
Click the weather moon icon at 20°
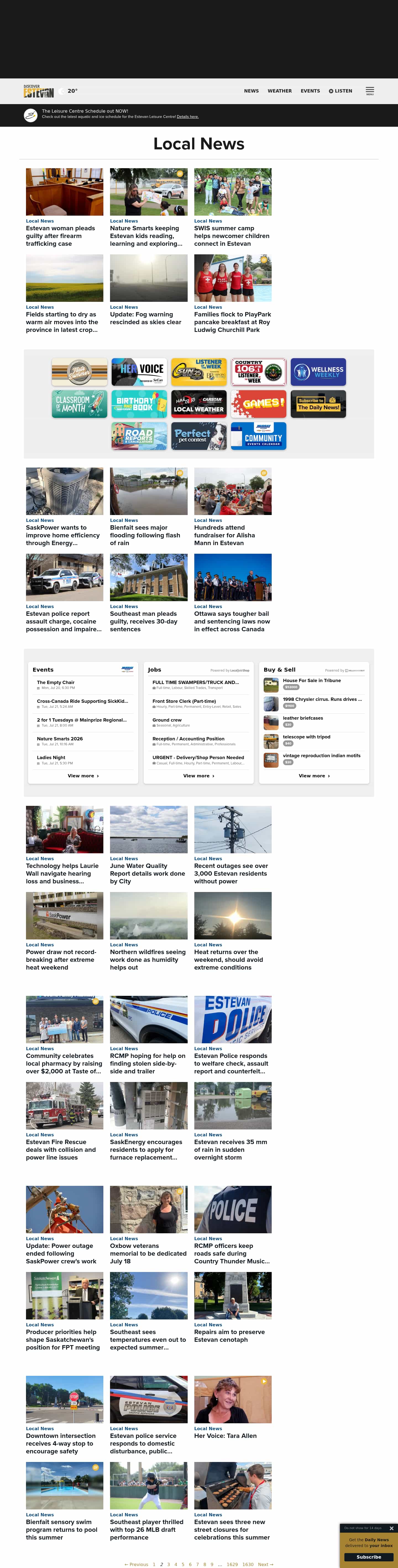61,91
